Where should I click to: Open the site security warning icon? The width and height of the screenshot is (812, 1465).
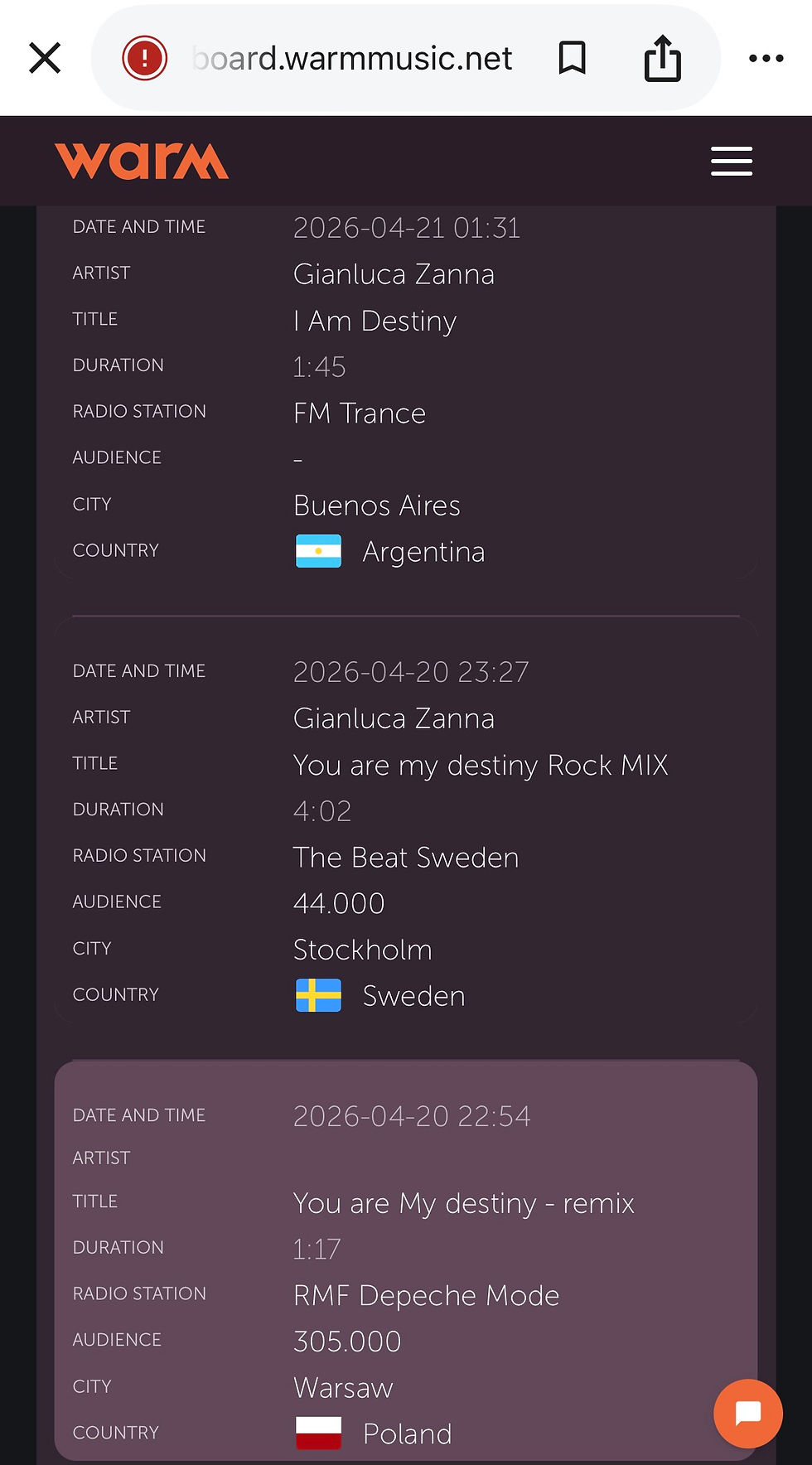145,58
